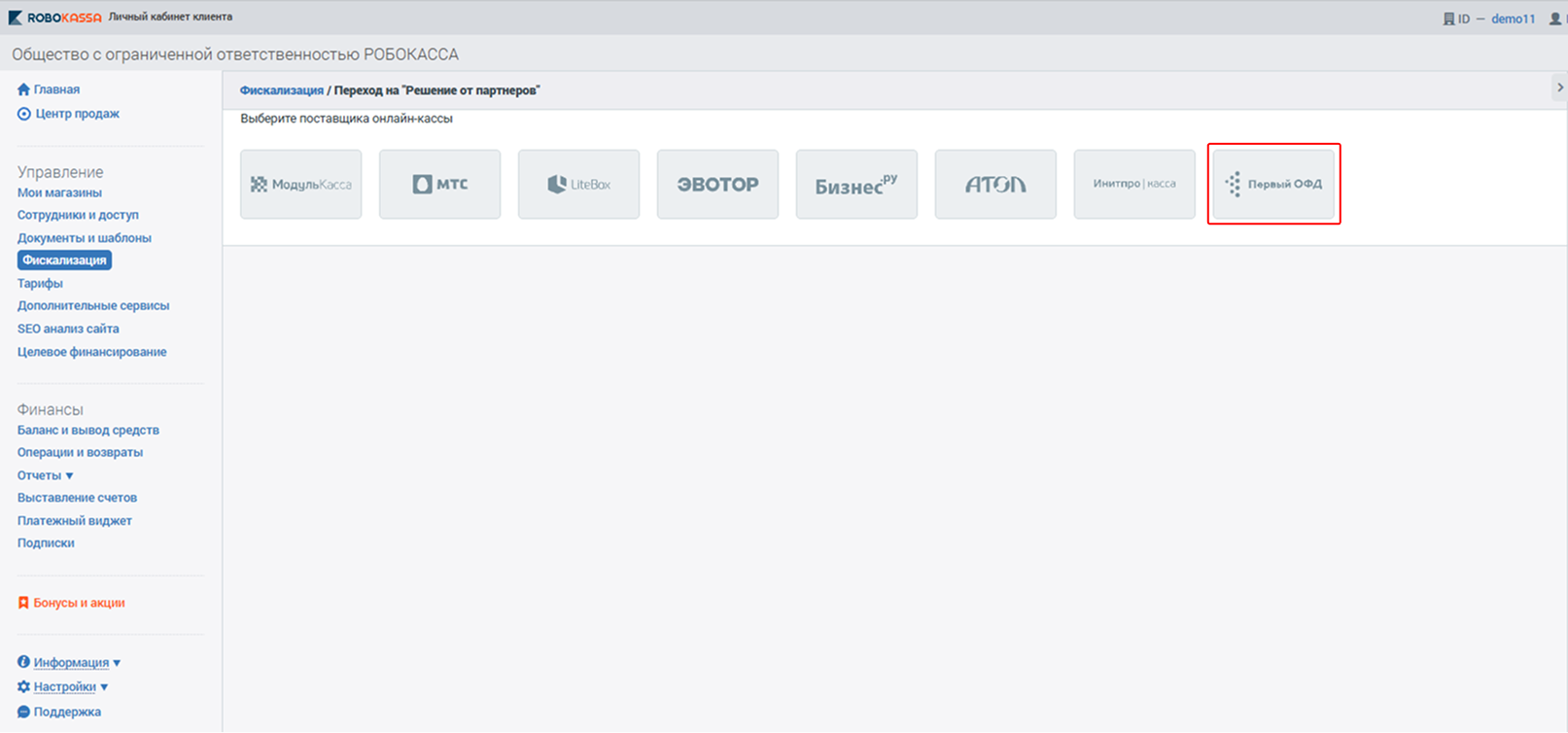Select the LiteBox provider tile

tap(579, 184)
